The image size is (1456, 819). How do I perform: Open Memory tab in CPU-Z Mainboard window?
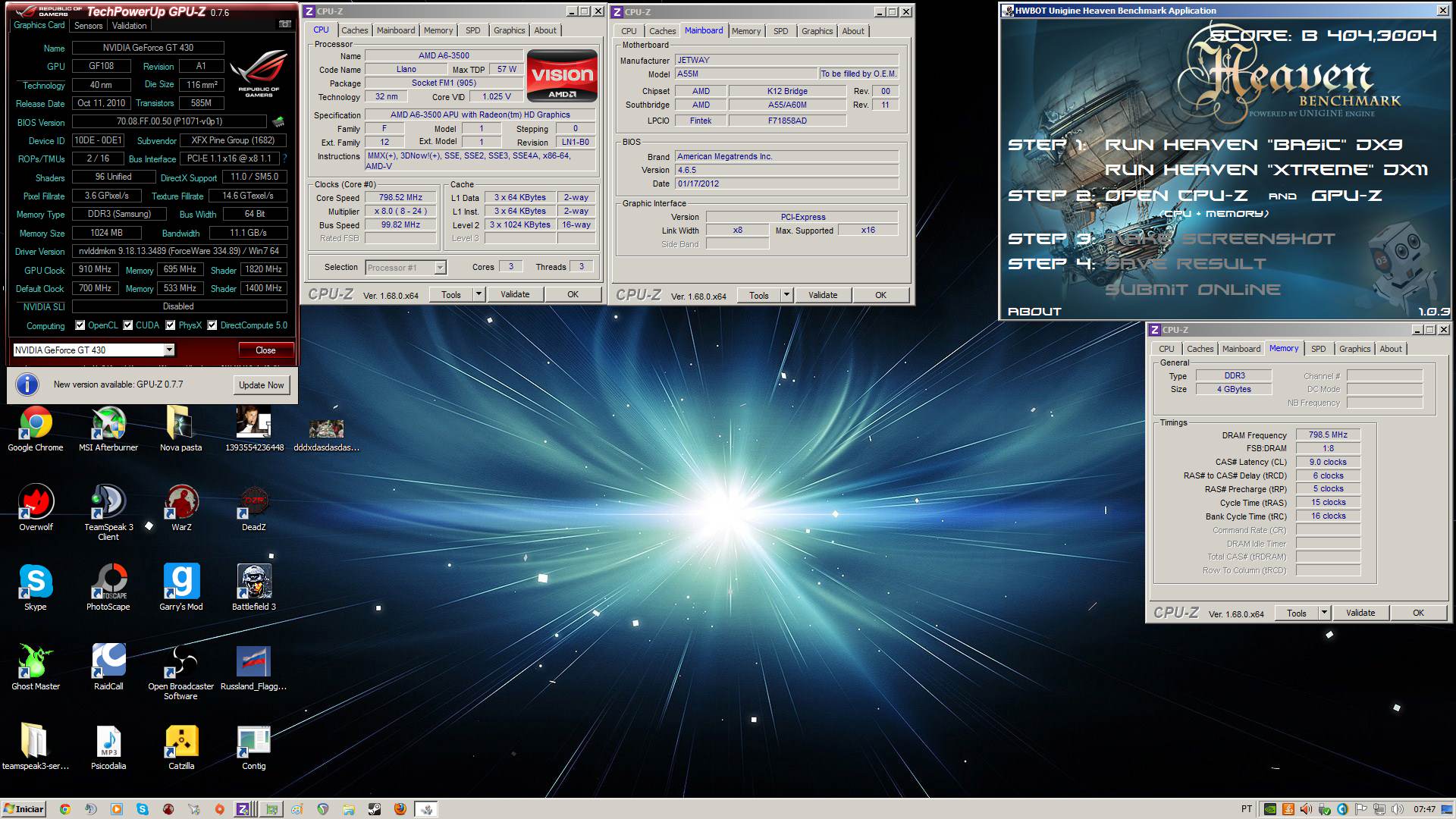746,31
